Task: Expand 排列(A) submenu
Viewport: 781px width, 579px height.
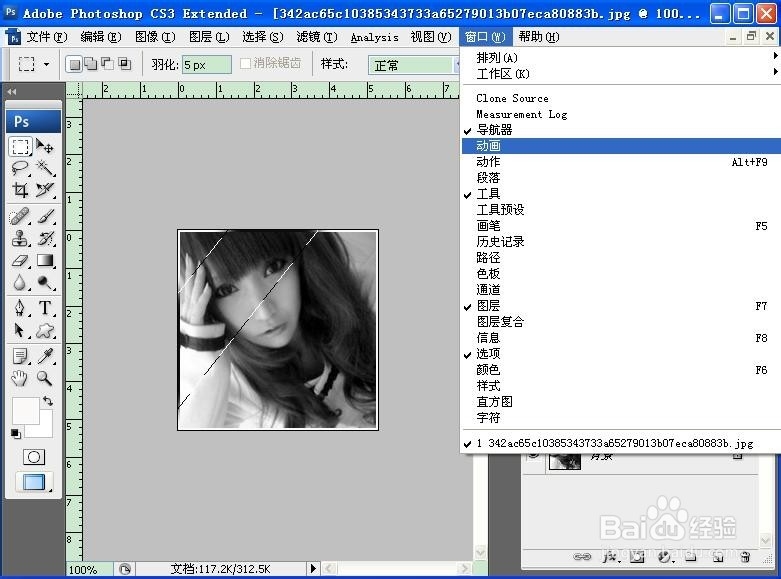Action: pyautogui.click(x=621, y=58)
